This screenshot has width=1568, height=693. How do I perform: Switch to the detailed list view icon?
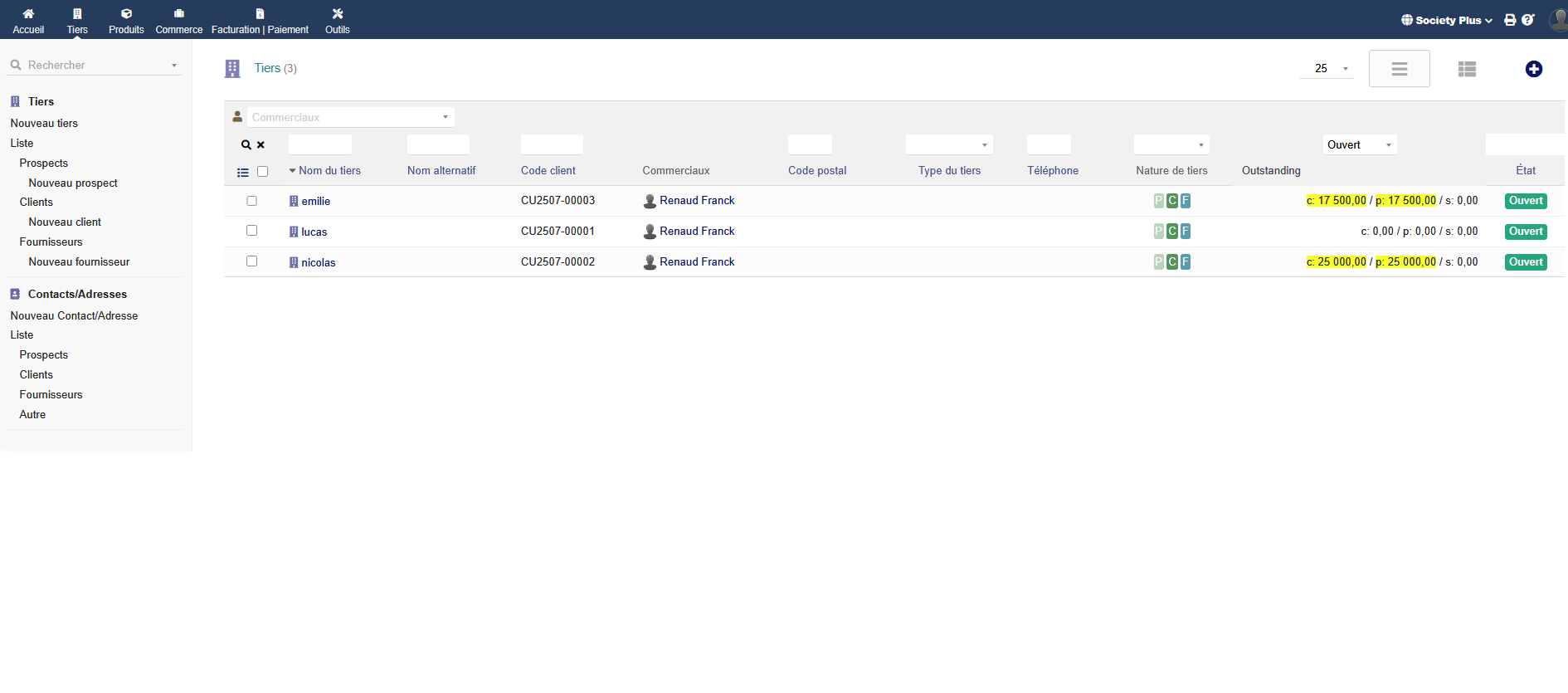tap(1467, 69)
